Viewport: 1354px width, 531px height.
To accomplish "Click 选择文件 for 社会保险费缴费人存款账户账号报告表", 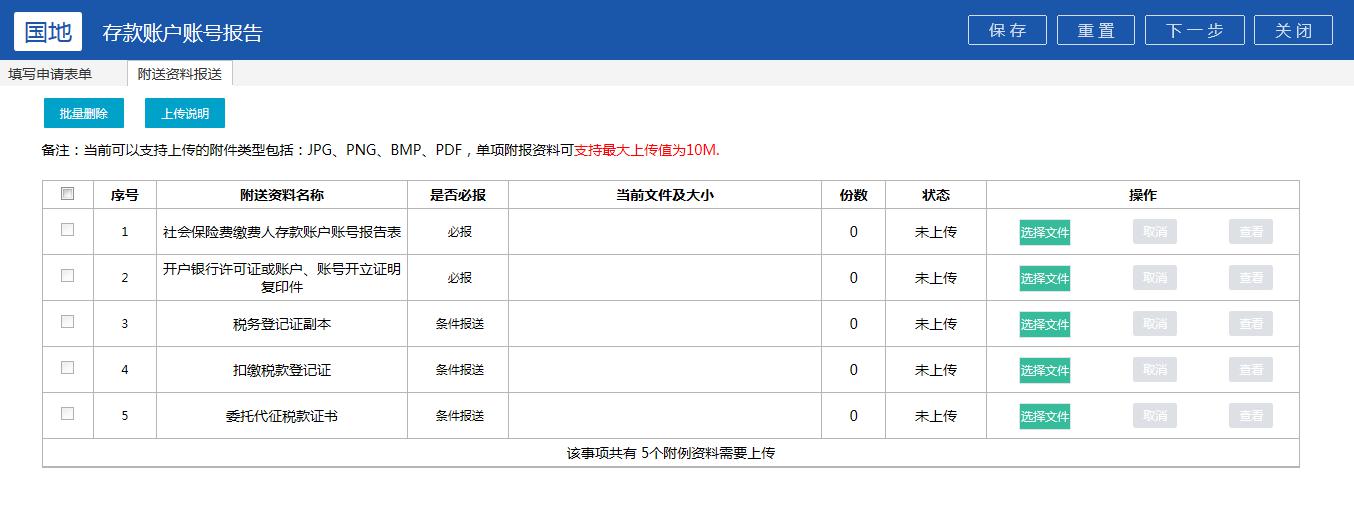I will pyautogui.click(x=1045, y=232).
